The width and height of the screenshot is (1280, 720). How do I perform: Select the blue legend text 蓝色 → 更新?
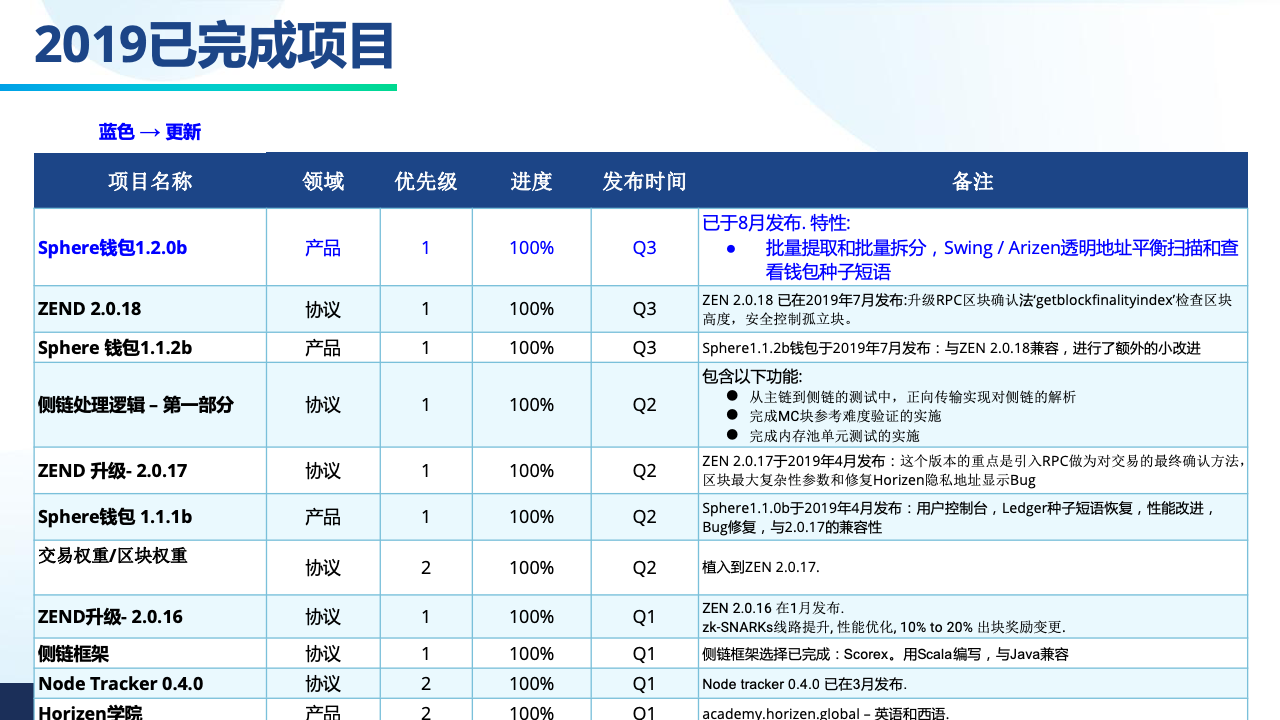pos(150,132)
